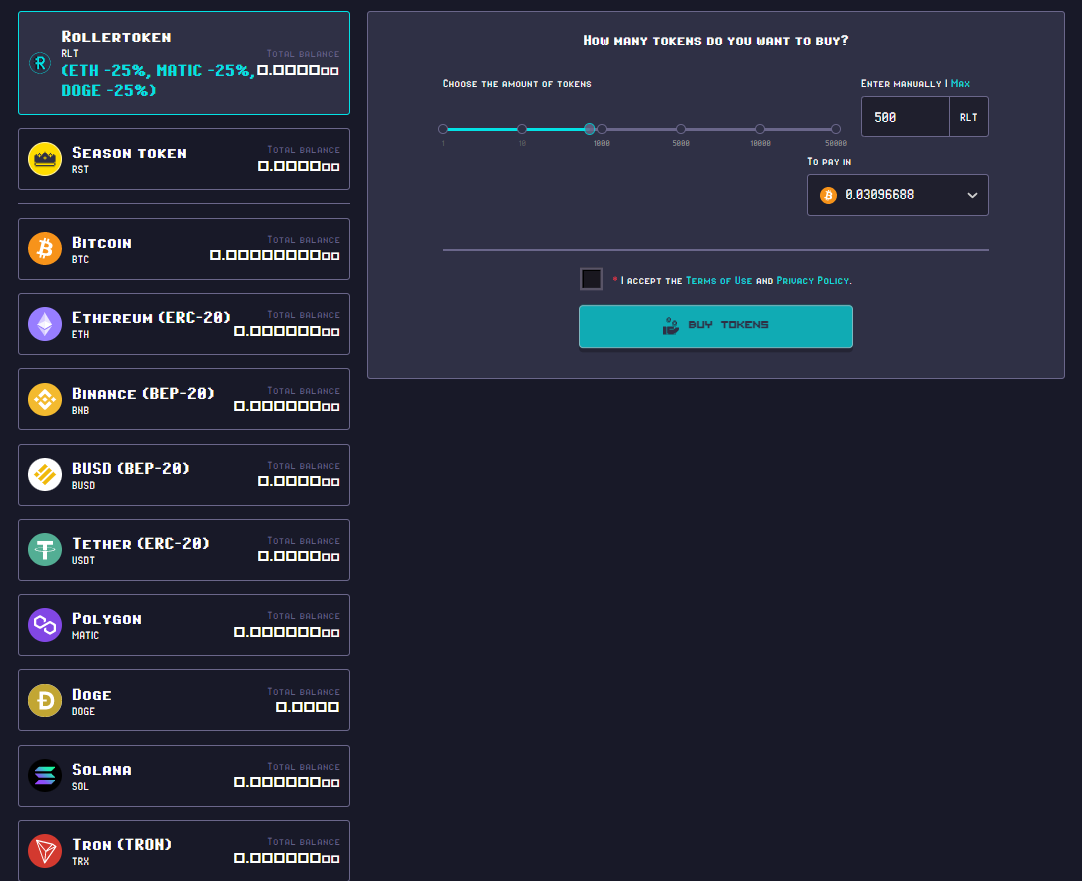Click the Polygon MATIC icon
This screenshot has width=1082, height=881.
point(44,625)
